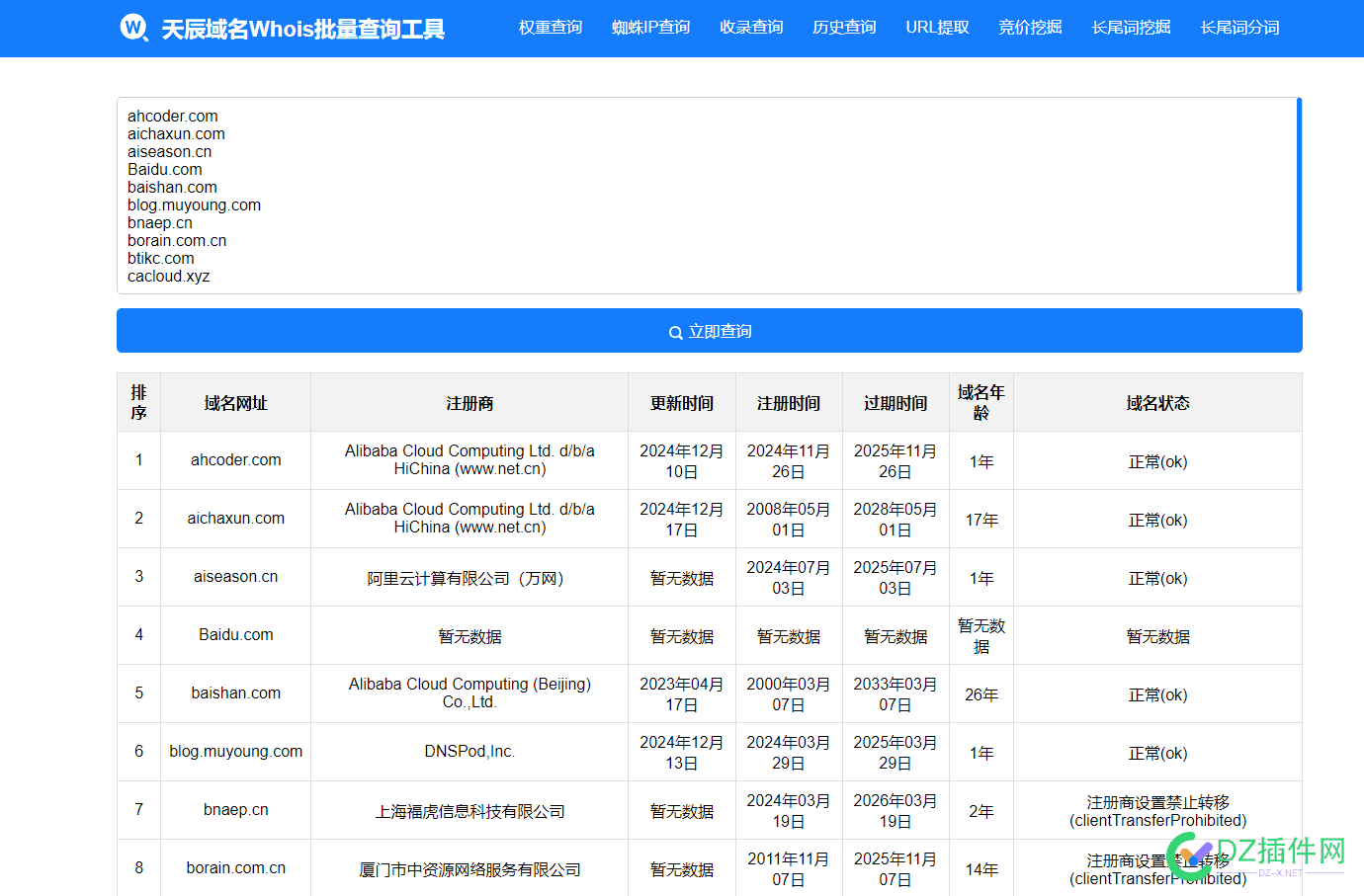1364x896 pixels.
Task: Click the 排序 column header
Action: tap(138, 403)
